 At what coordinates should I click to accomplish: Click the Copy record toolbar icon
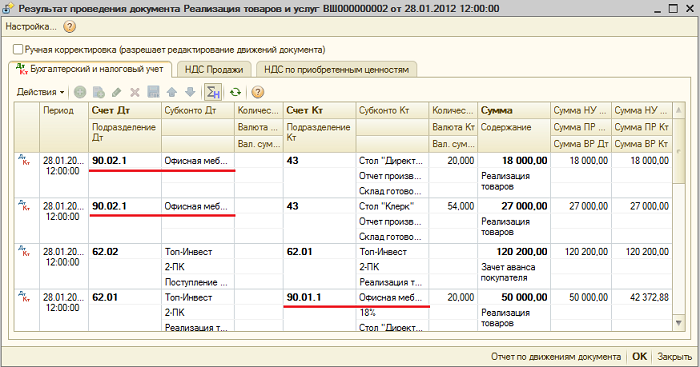[x=99, y=92]
